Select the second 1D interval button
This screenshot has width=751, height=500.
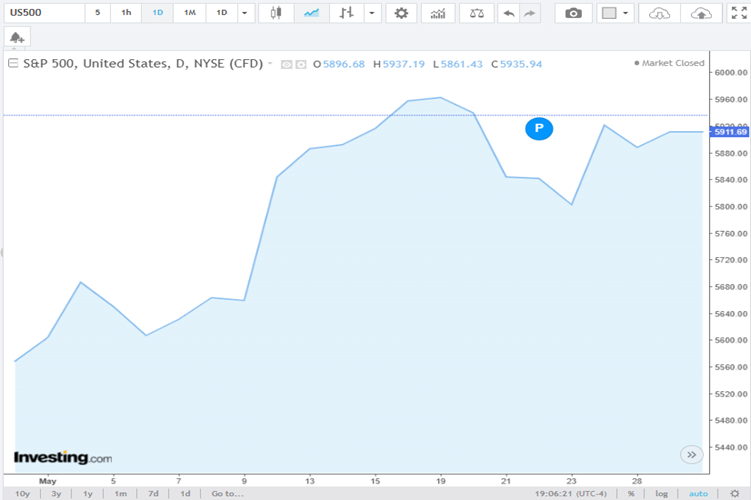tap(222, 12)
